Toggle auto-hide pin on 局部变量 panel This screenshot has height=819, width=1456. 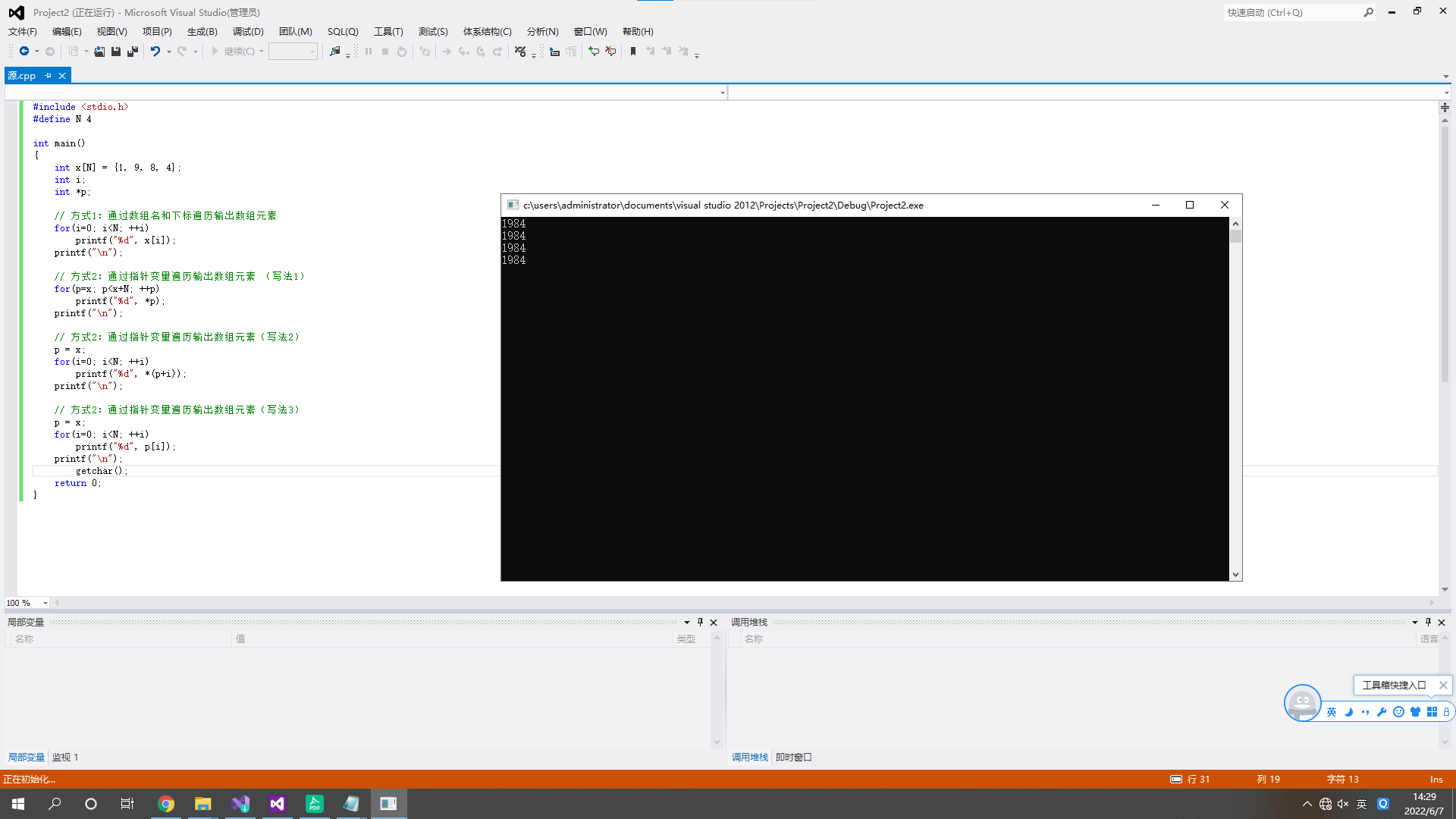(700, 622)
